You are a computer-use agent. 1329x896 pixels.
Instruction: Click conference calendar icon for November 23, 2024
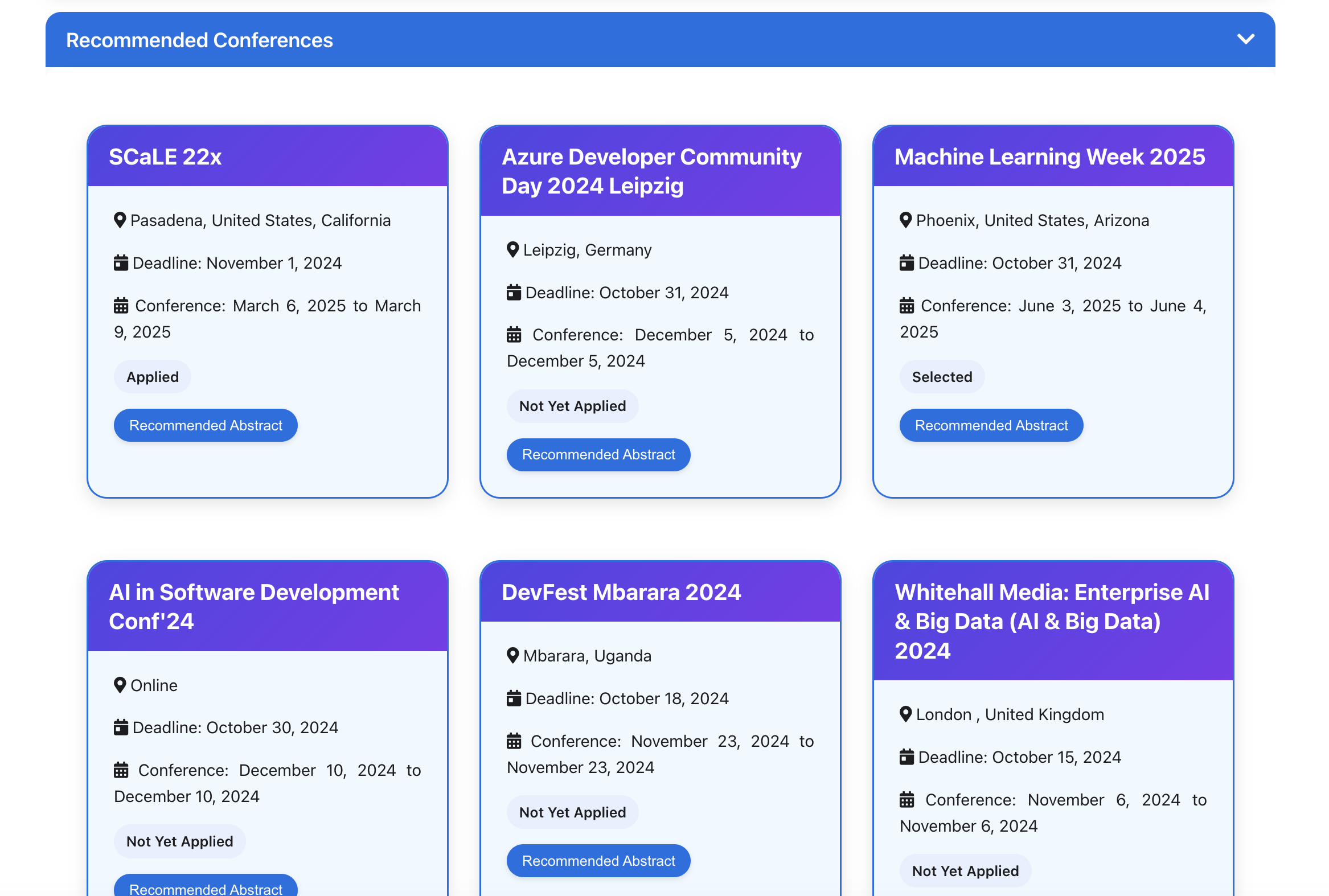pos(514,741)
